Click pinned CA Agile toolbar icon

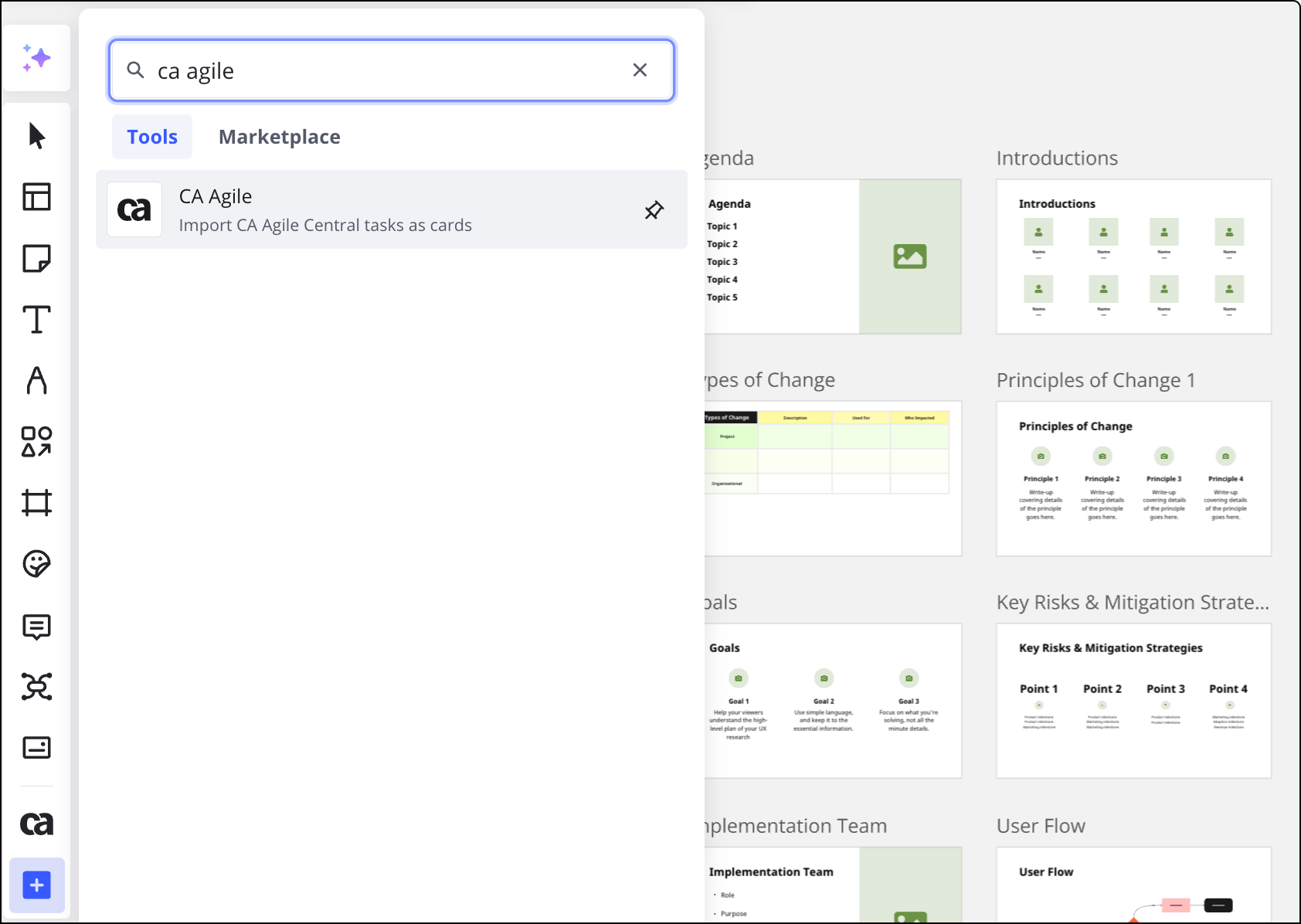(36, 824)
